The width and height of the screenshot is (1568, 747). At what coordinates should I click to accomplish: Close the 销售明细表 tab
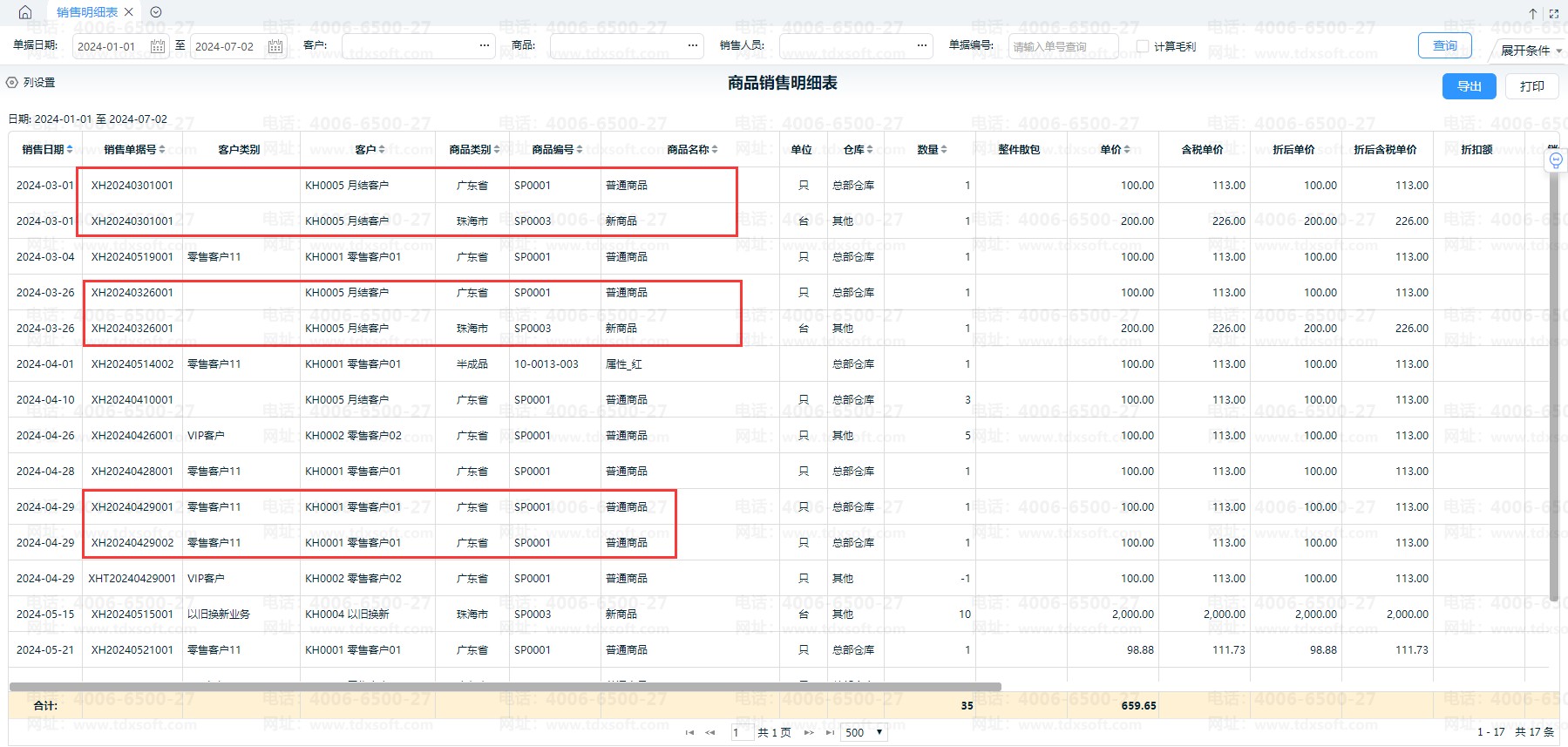129,12
